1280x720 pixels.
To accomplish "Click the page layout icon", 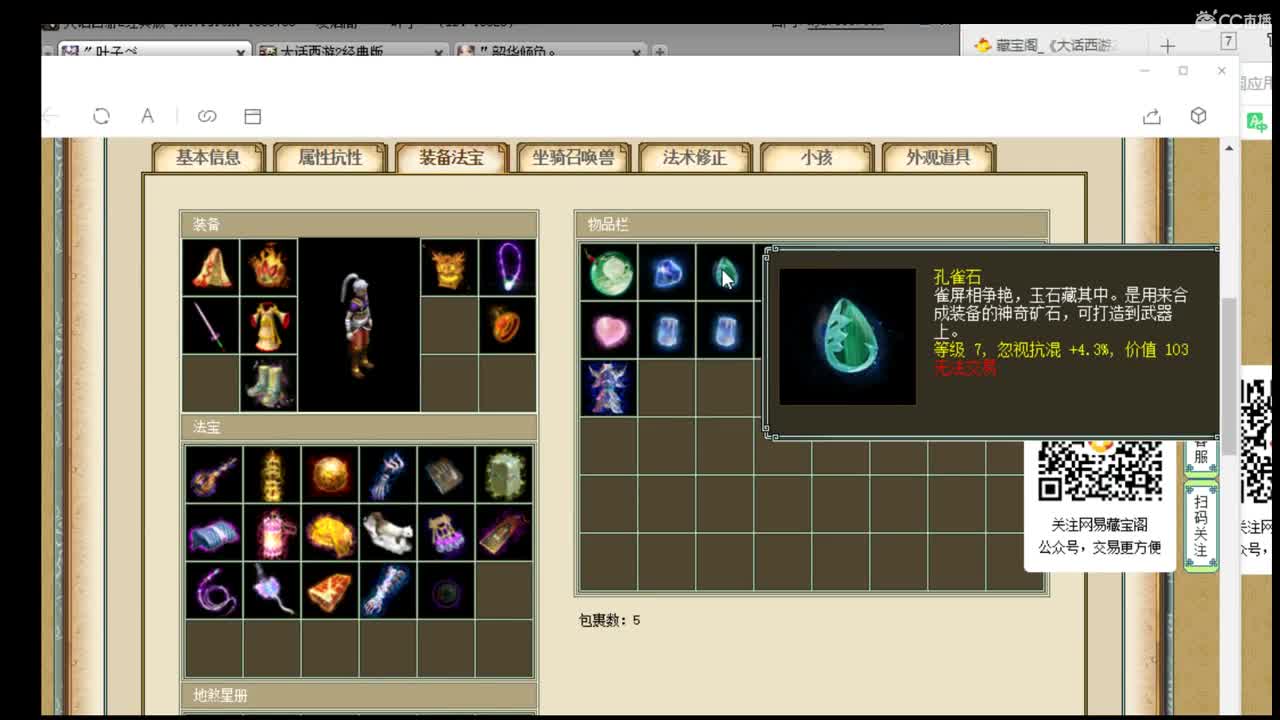I will coord(253,116).
